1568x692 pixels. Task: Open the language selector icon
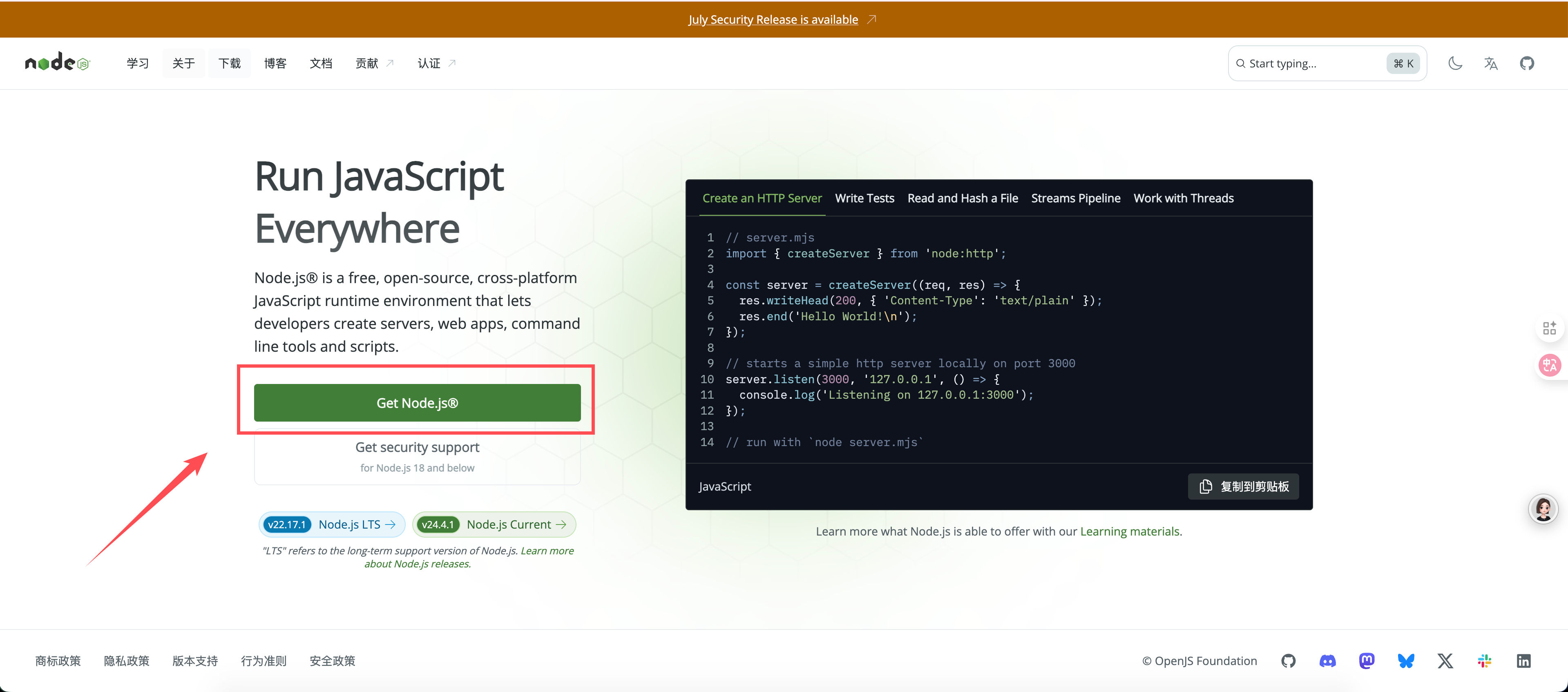[x=1491, y=63]
